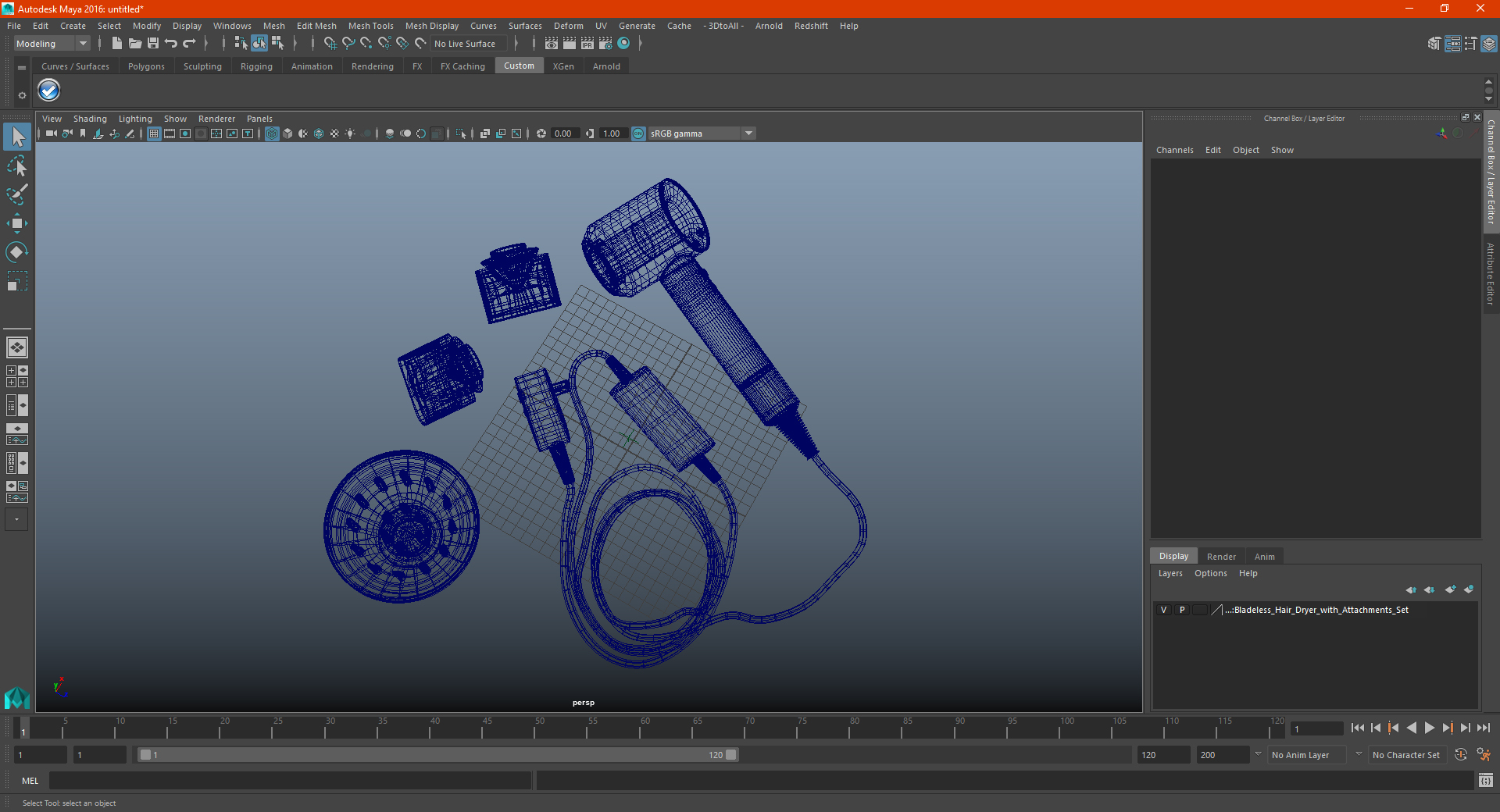
Task: Toggle the viewport grid display icon
Action: click(154, 134)
